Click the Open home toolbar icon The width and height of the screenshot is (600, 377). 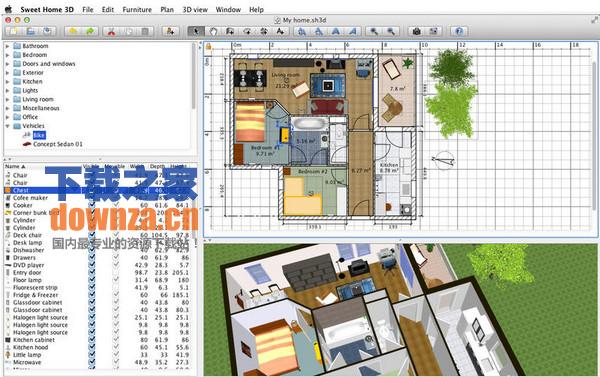pos(31,31)
